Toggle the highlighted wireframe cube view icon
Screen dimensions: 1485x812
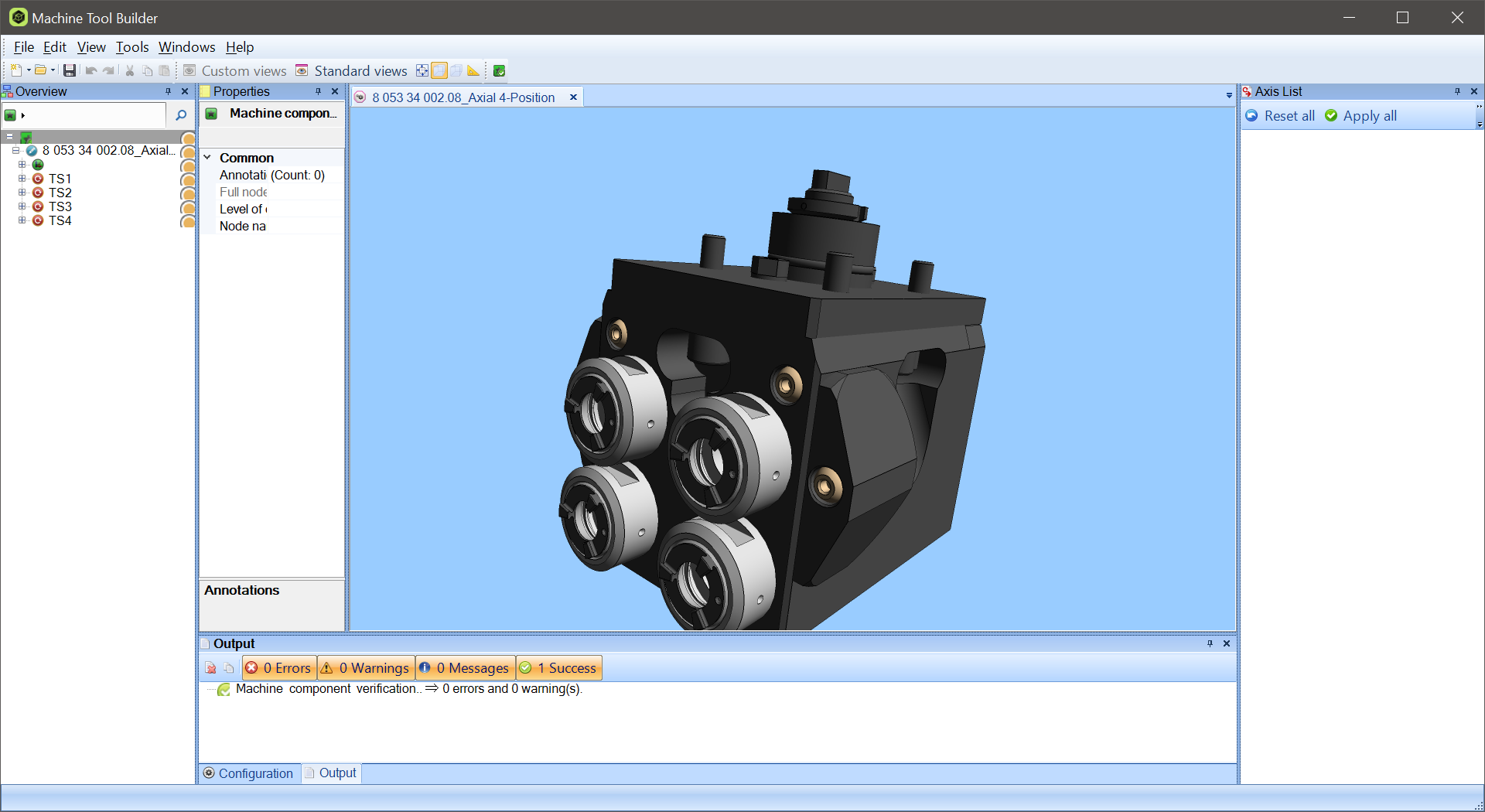click(x=439, y=70)
